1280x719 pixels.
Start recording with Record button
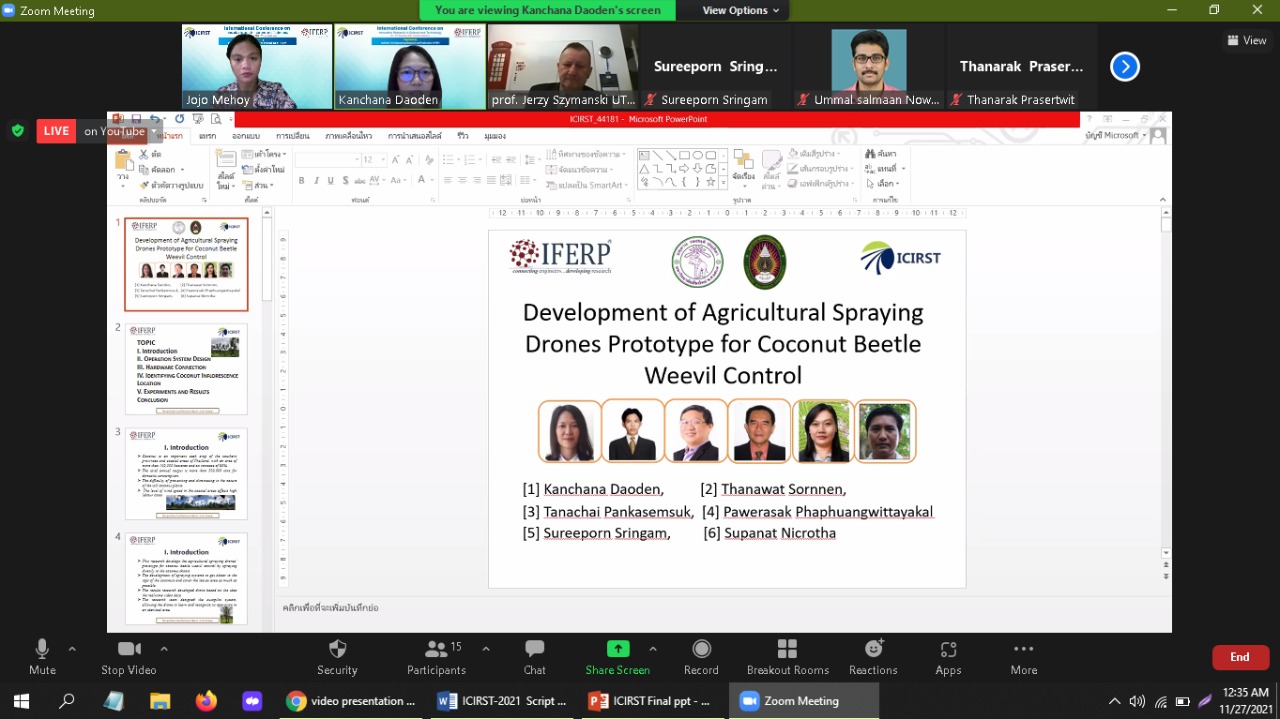tap(701, 657)
